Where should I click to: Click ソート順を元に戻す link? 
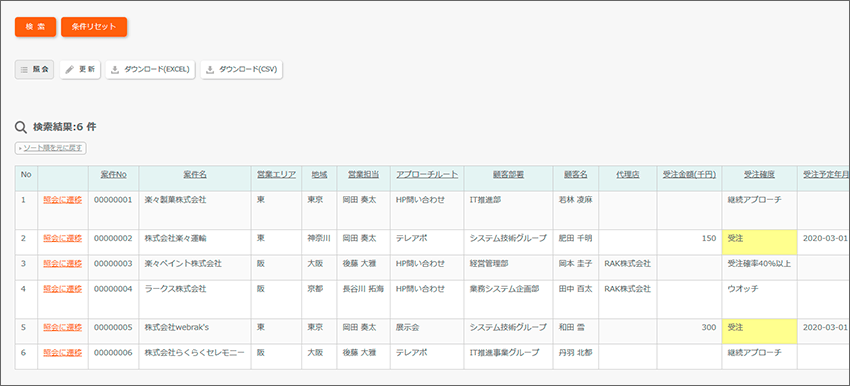(50, 148)
